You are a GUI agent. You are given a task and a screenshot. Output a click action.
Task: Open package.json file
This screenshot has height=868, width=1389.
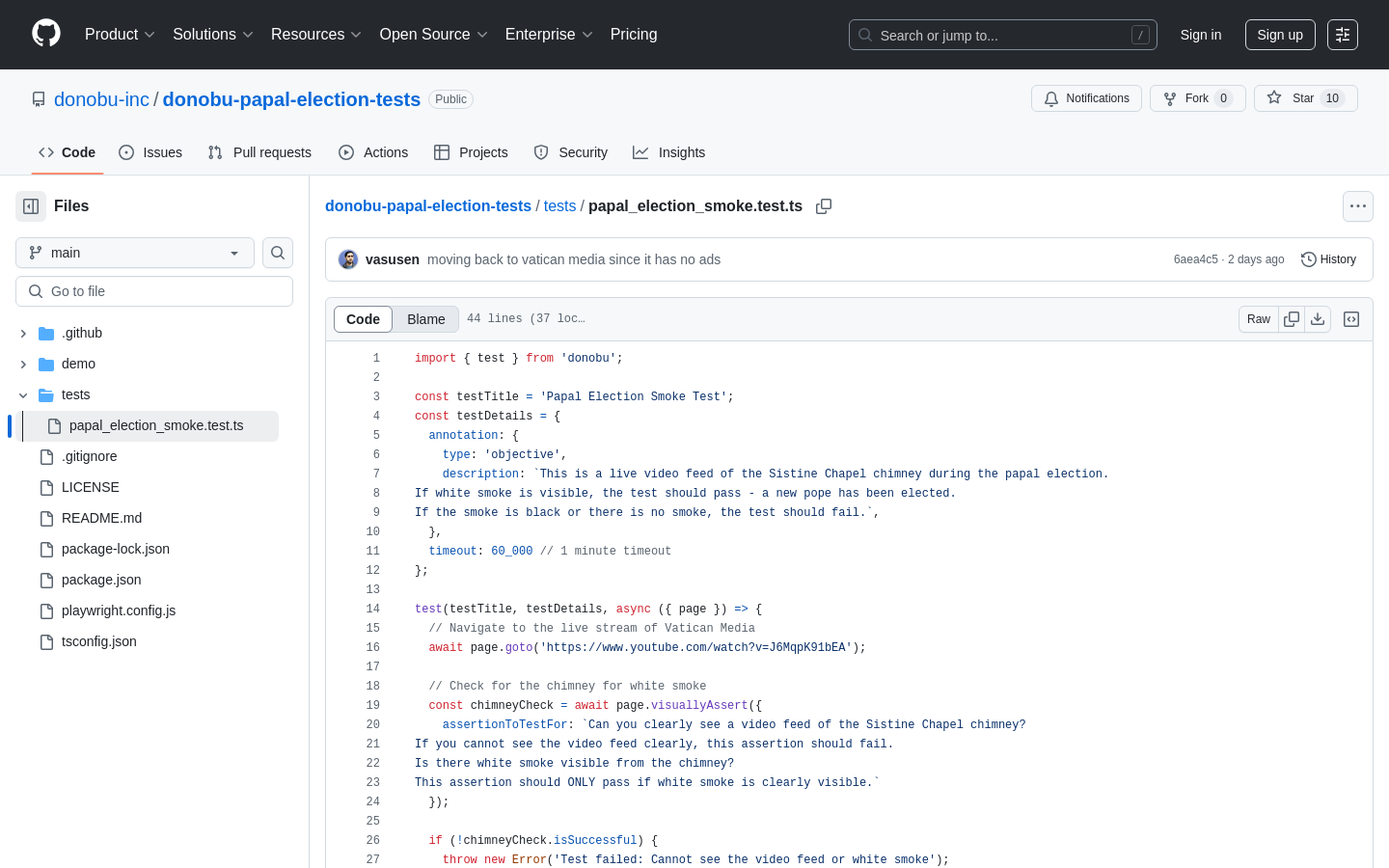click(101, 580)
